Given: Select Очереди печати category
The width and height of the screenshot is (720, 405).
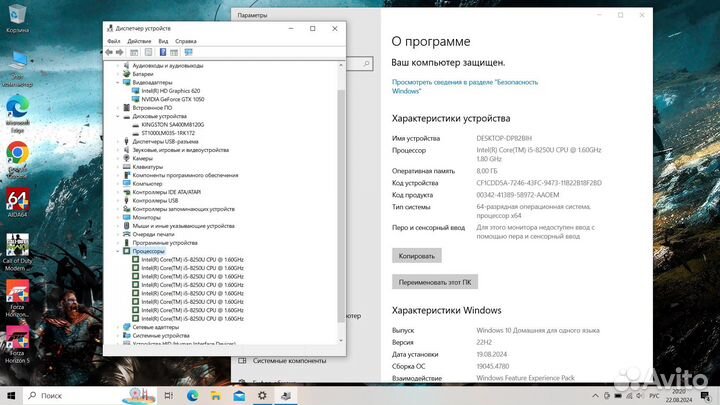Looking at the screenshot, I should 153,234.
